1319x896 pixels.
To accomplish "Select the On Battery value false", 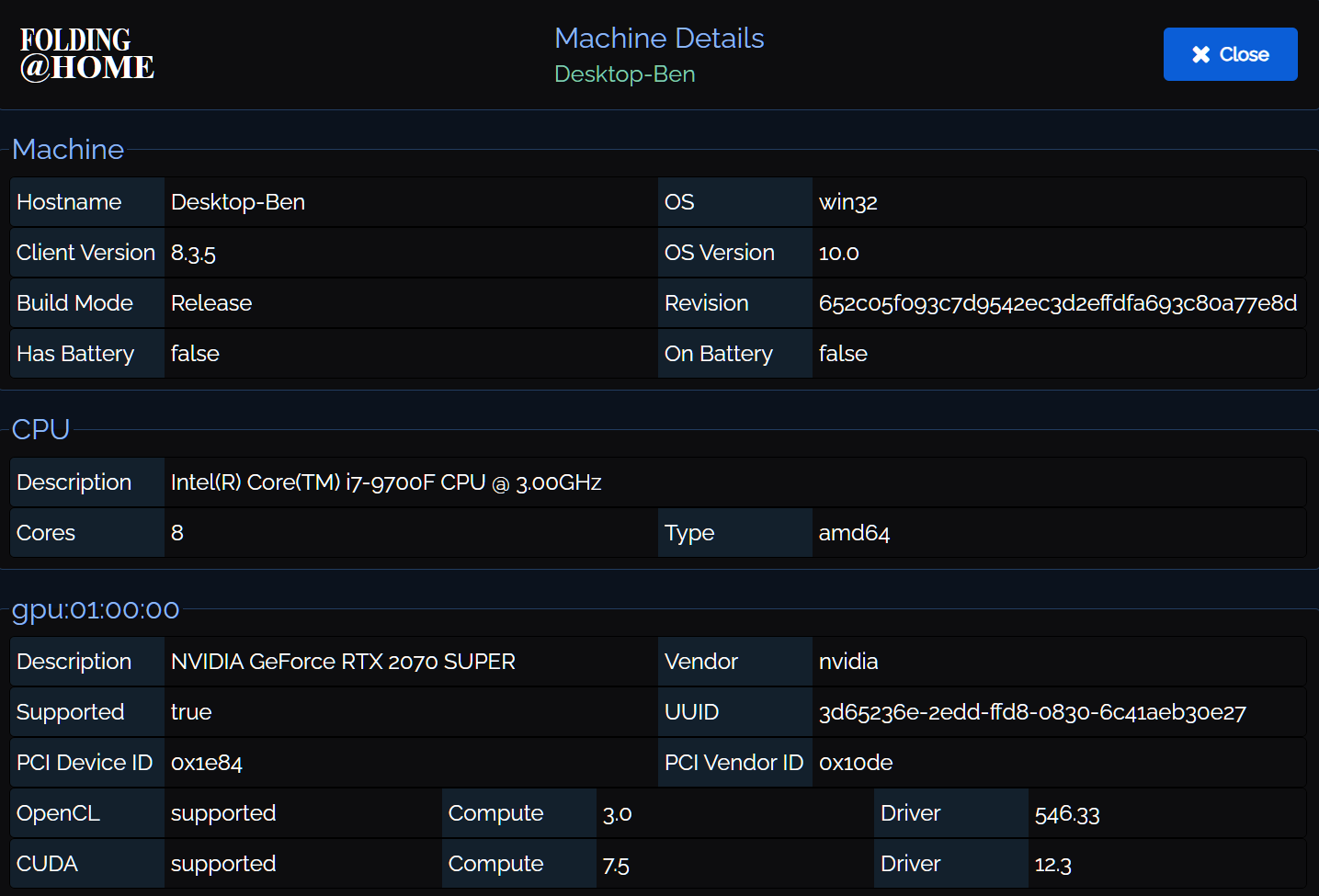I will click(x=843, y=354).
